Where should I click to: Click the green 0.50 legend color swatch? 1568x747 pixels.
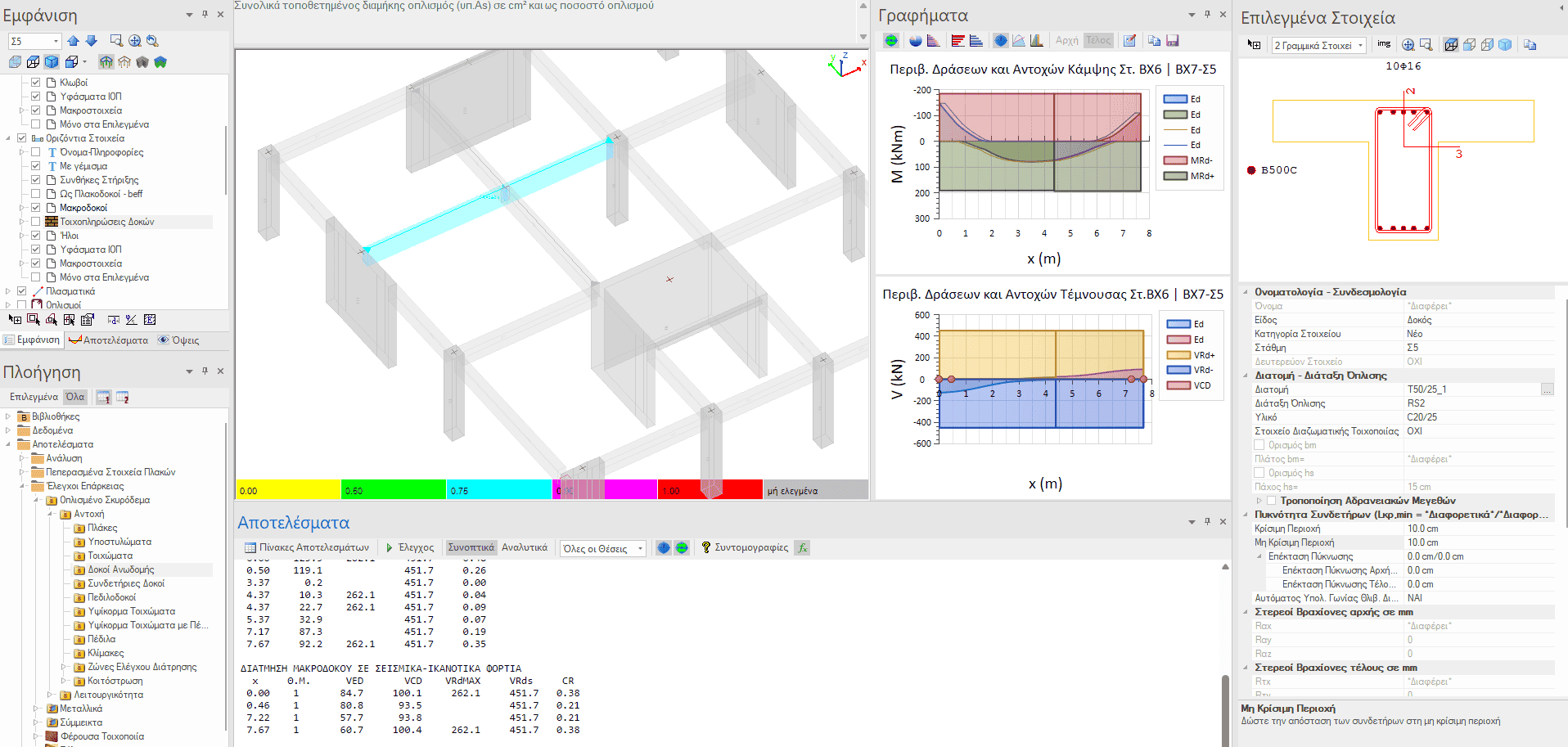pos(393,490)
